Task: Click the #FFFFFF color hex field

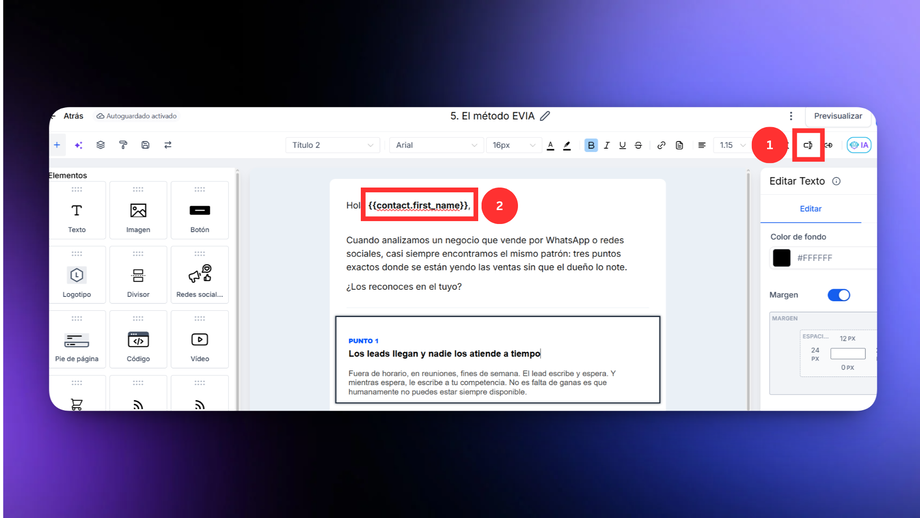Action: point(834,258)
